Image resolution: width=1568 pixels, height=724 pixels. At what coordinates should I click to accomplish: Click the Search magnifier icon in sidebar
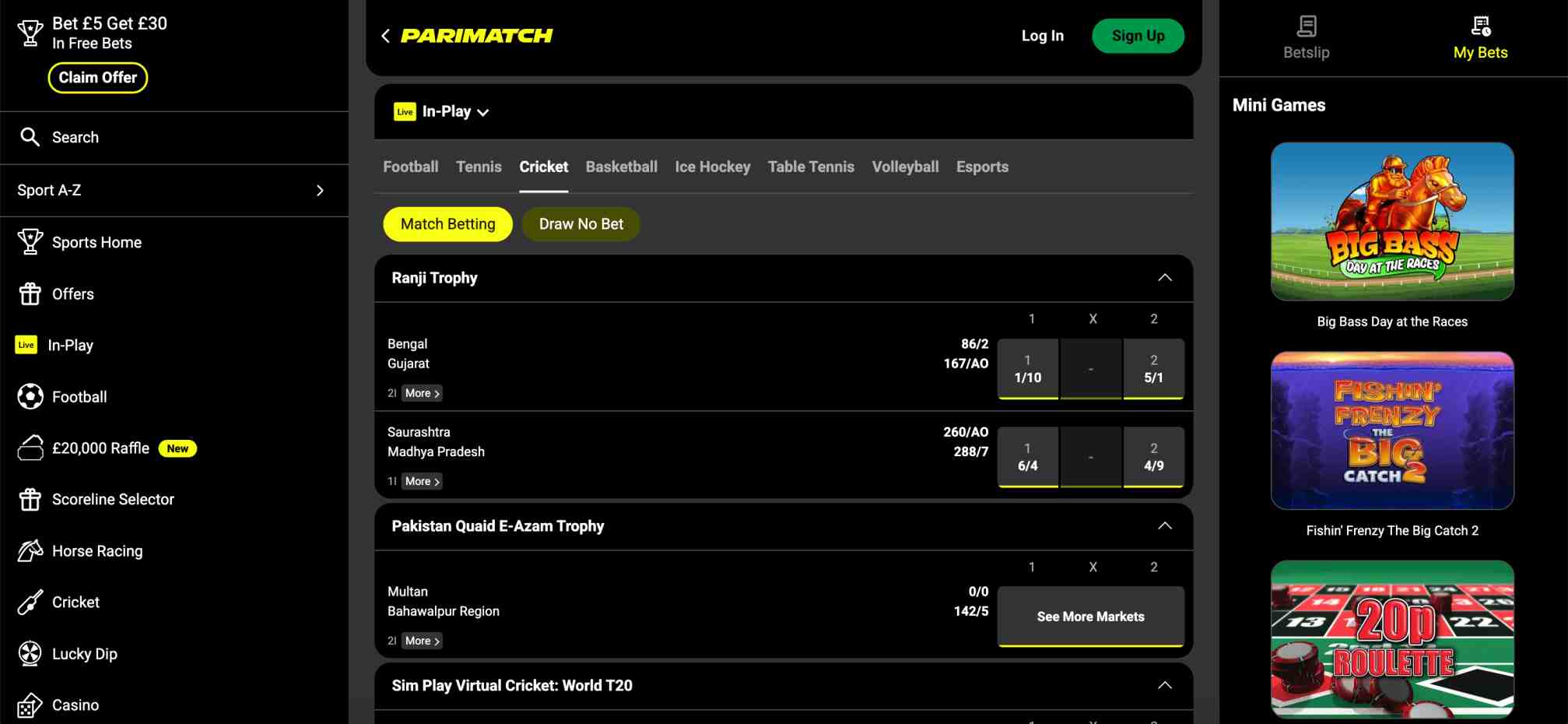30,137
